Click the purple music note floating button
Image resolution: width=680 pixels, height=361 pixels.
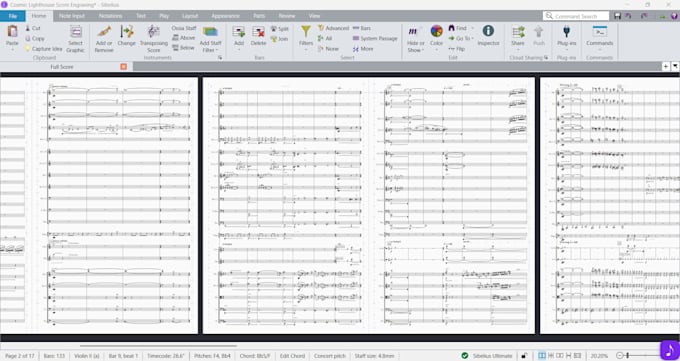coord(669,350)
